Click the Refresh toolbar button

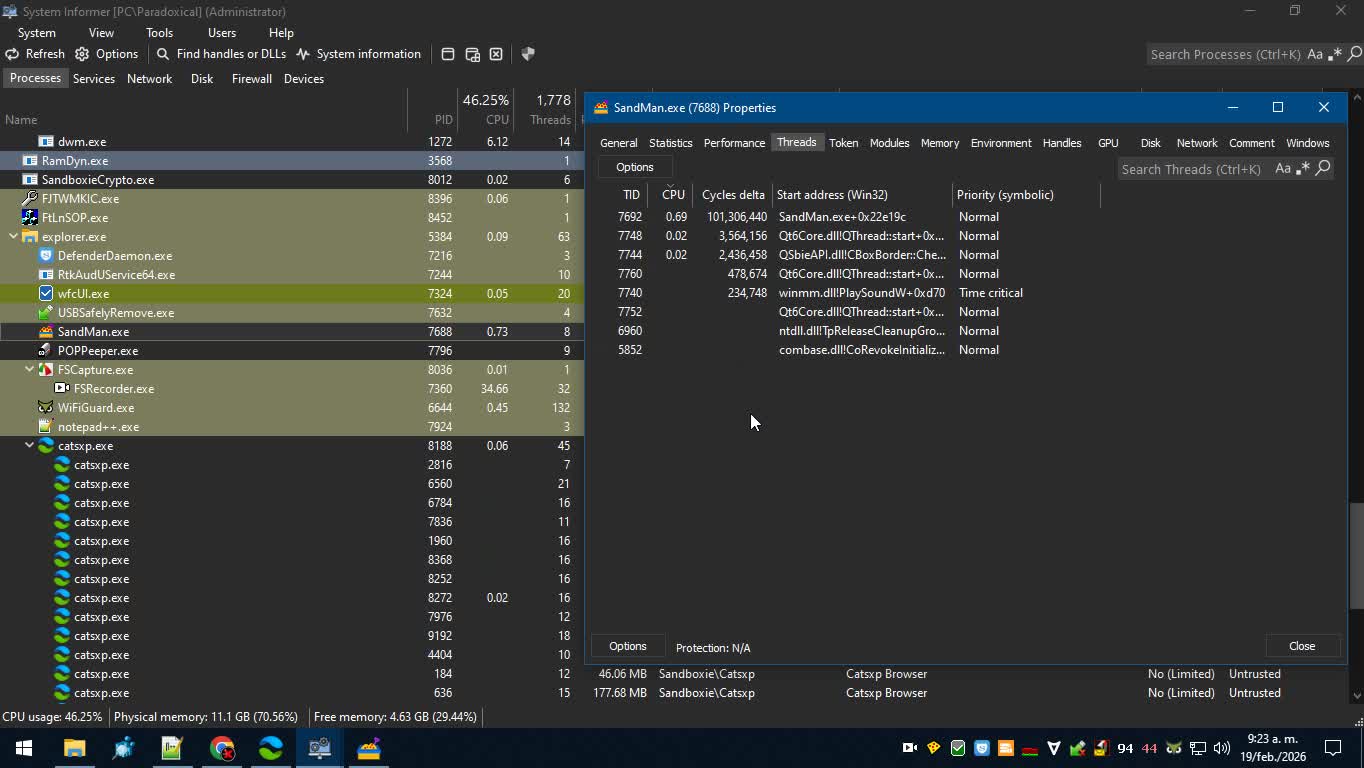click(35, 54)
